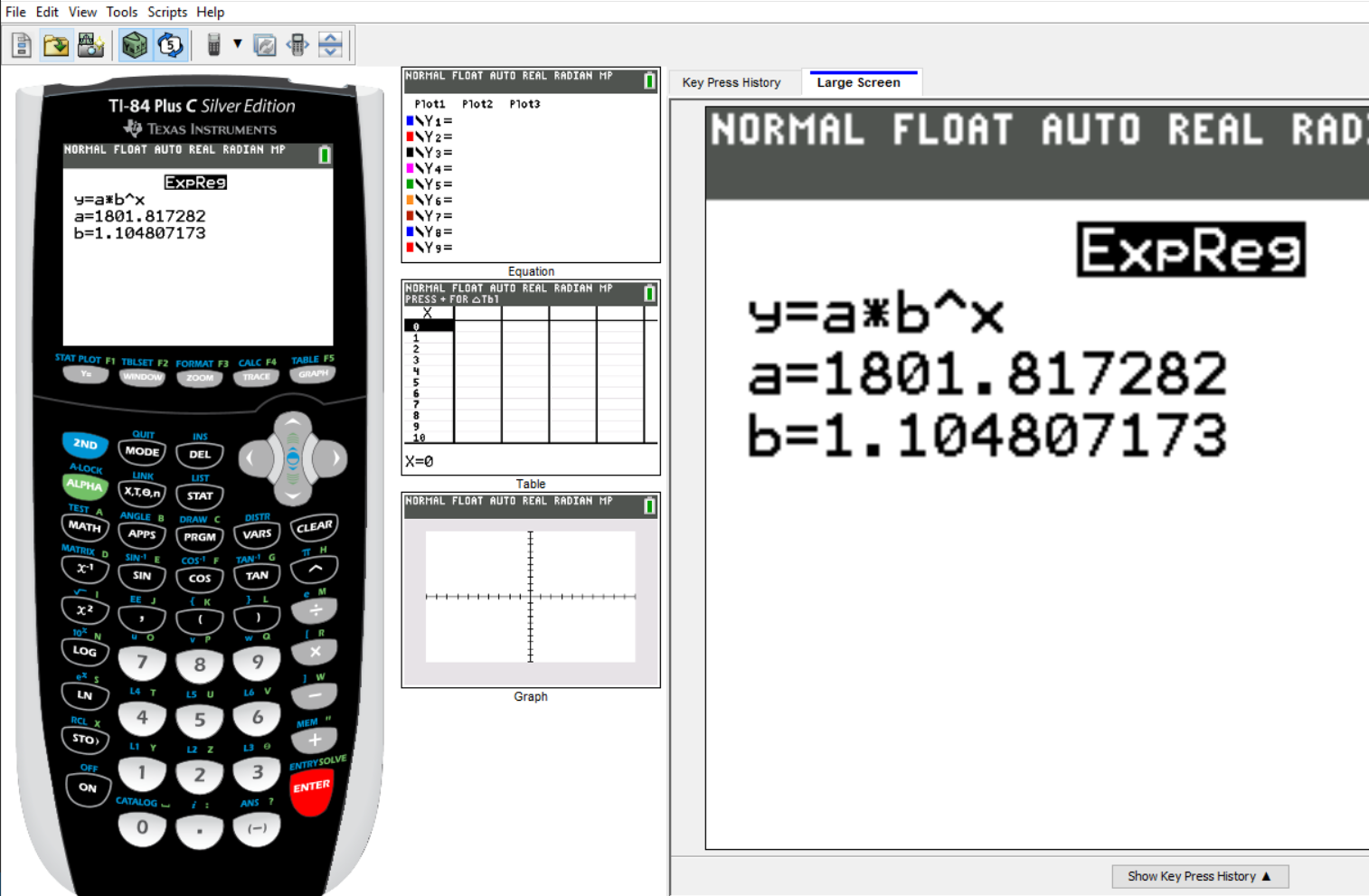
Task: Click the calculator model toolbar icon
Action: [213, 44]
